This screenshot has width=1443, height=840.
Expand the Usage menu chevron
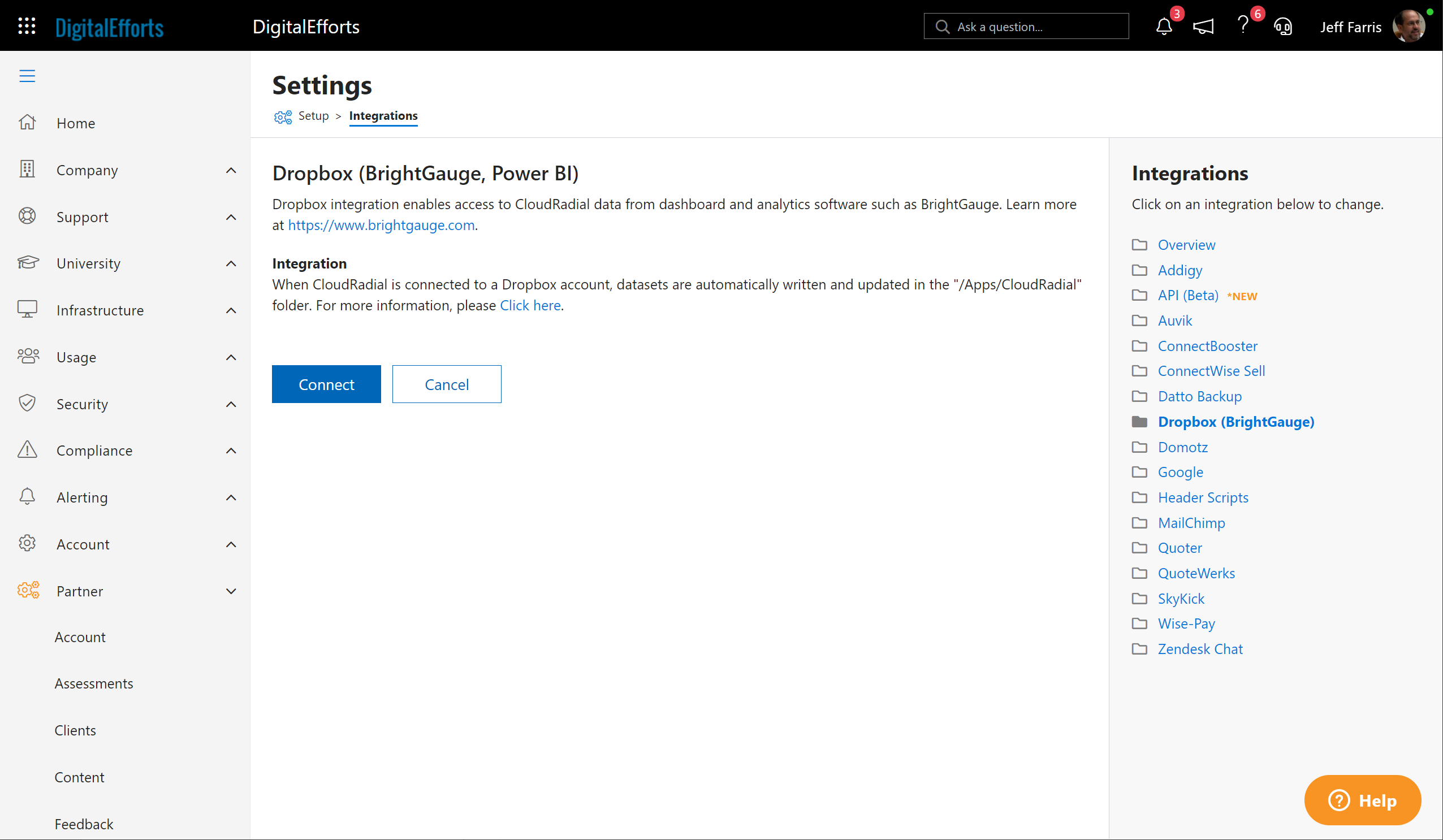[x=231, y=357]
